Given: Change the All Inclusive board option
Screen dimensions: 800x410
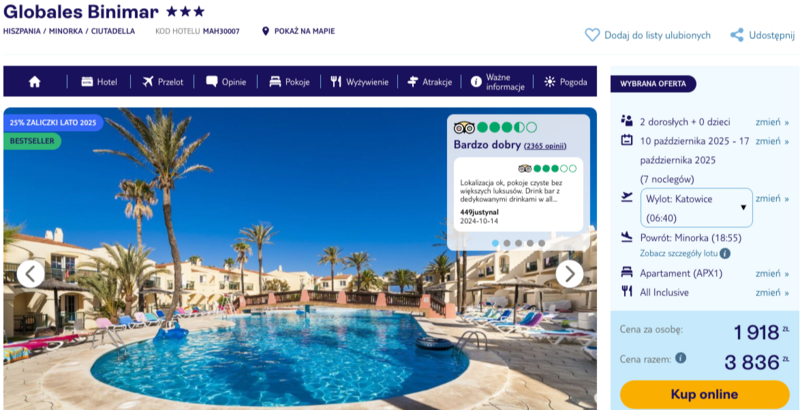Looking at the screenshot, I should (x=772, y=293).
